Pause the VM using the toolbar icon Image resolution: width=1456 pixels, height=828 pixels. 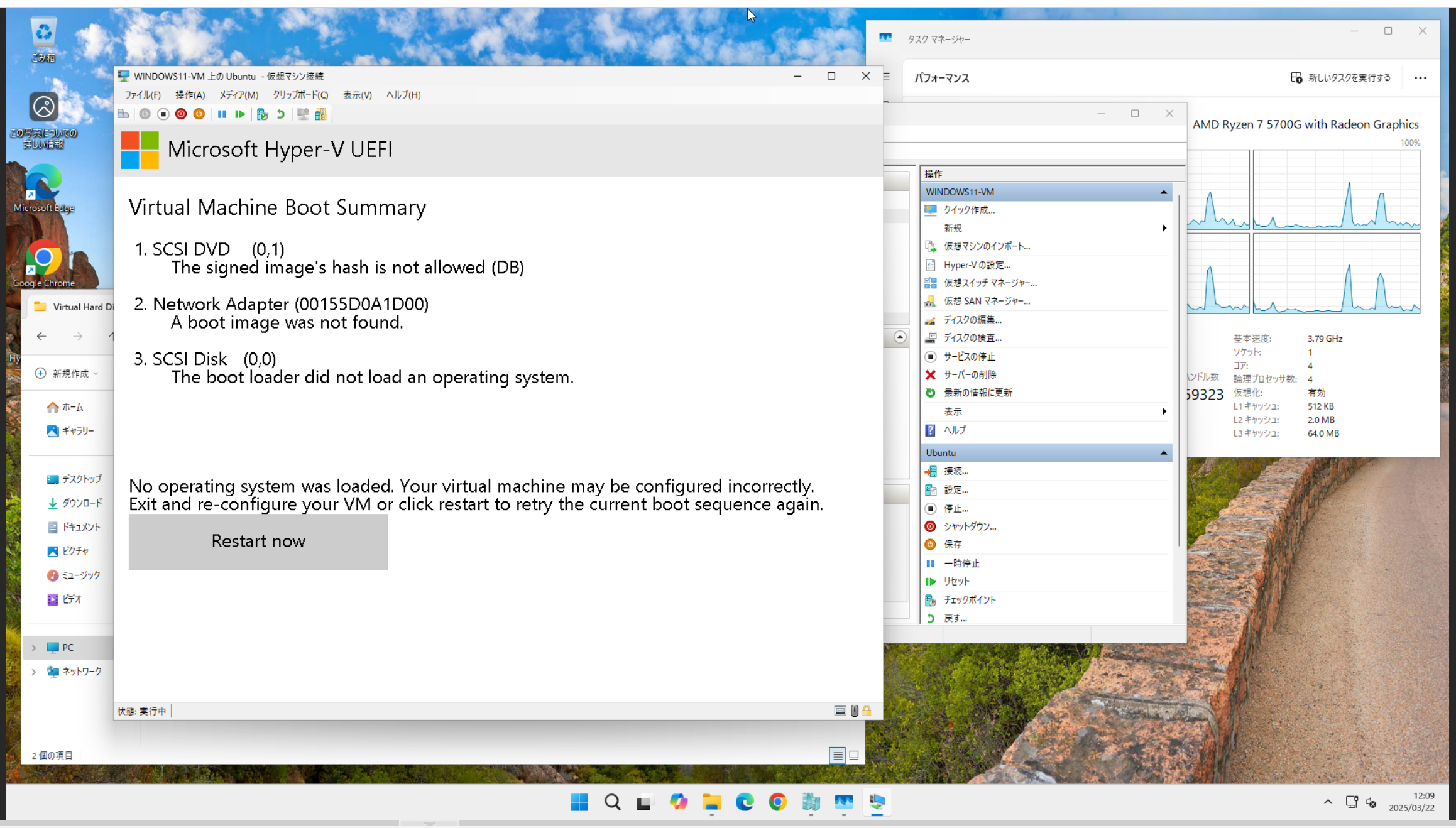point(222,114)
